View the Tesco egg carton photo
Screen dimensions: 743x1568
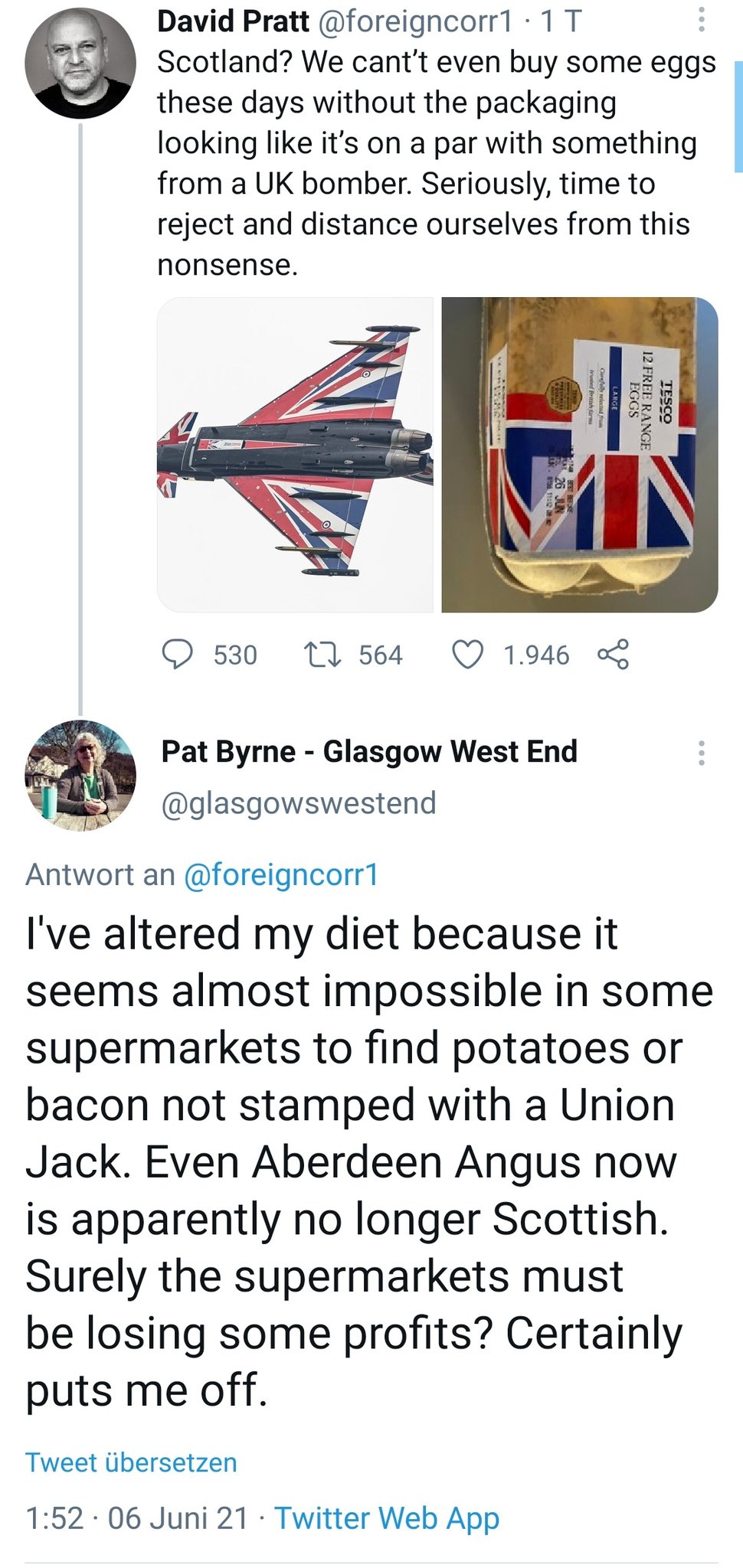click(580, 455)
